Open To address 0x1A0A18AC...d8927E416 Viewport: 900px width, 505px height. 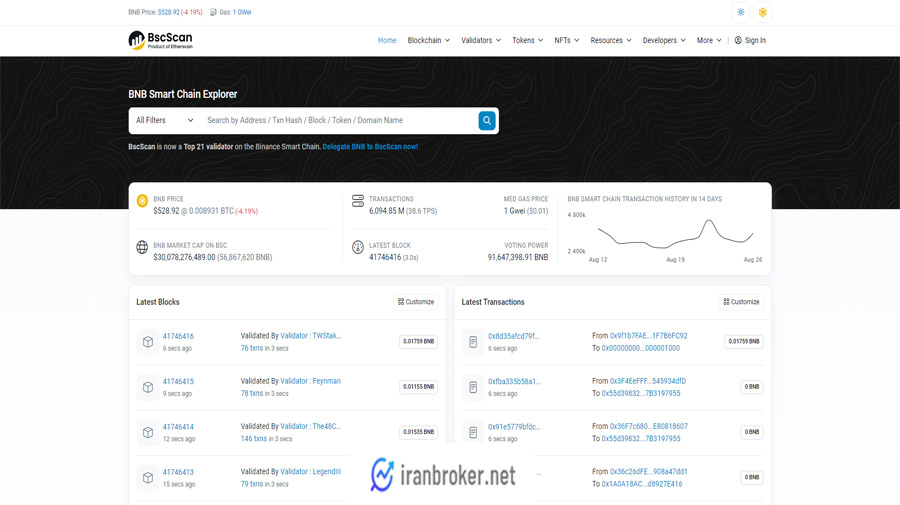(642, 484)
